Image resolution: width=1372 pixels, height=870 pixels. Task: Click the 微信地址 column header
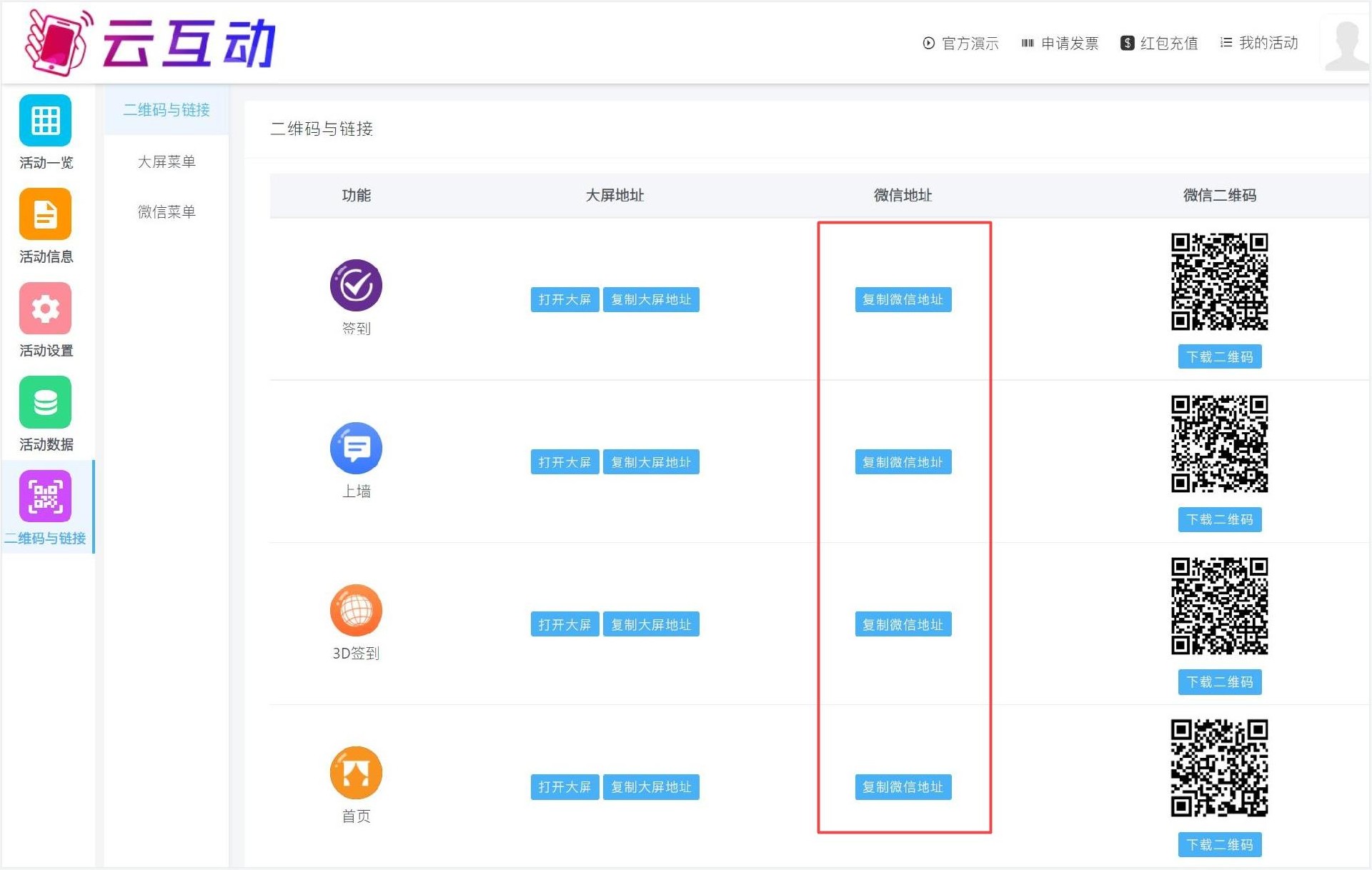pos(903,195)
